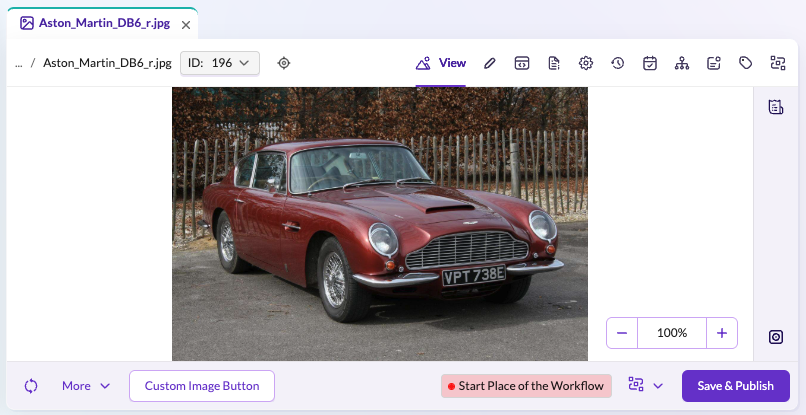Open the code window icon
Image resolution: width=806 pixels, height=415 pixels.
click(522, 63)
